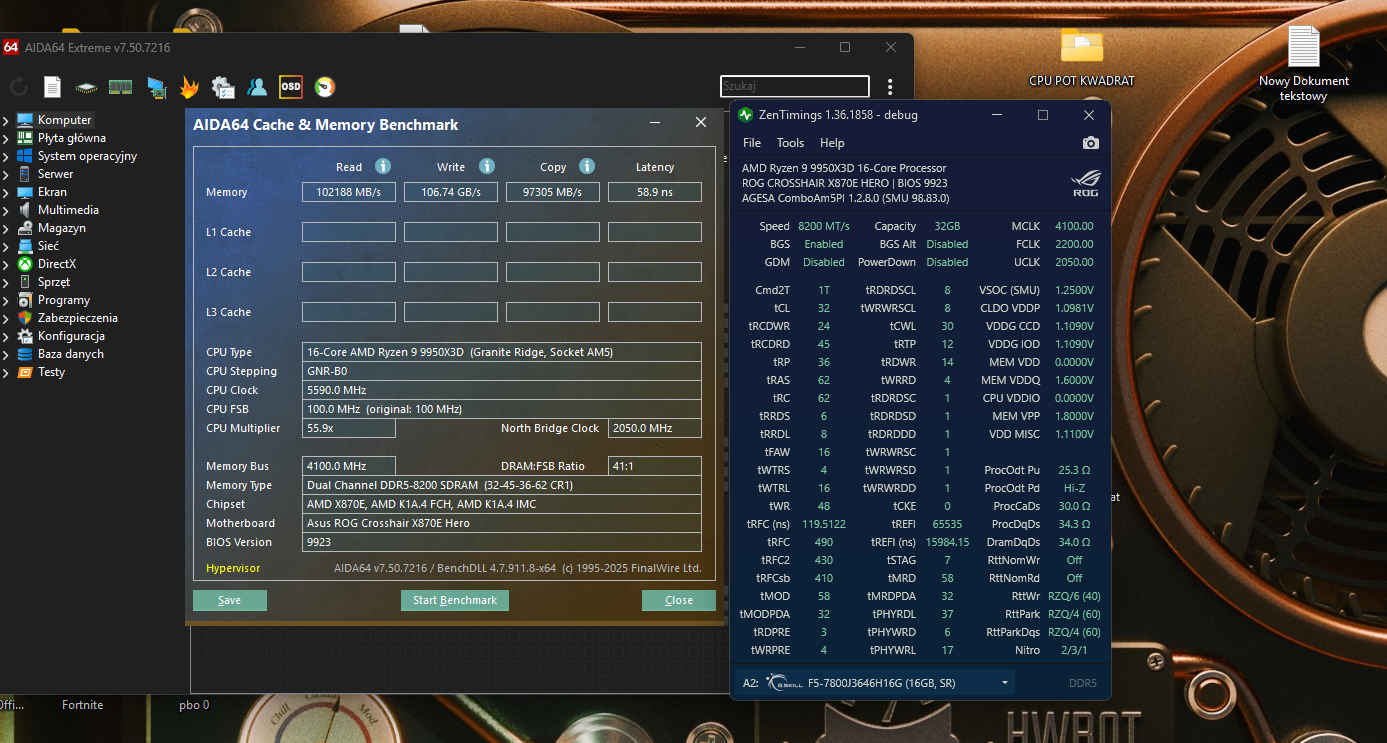Viewport: 1387px width, 743px height.
Task: Click the info icon beside Copy
Action: coord(587,166)
